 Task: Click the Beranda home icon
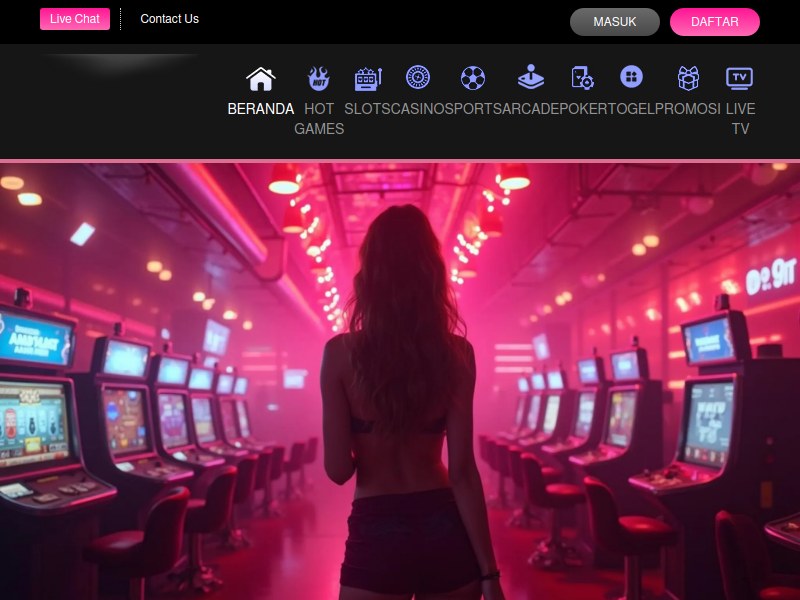click(x=261, y=78)
